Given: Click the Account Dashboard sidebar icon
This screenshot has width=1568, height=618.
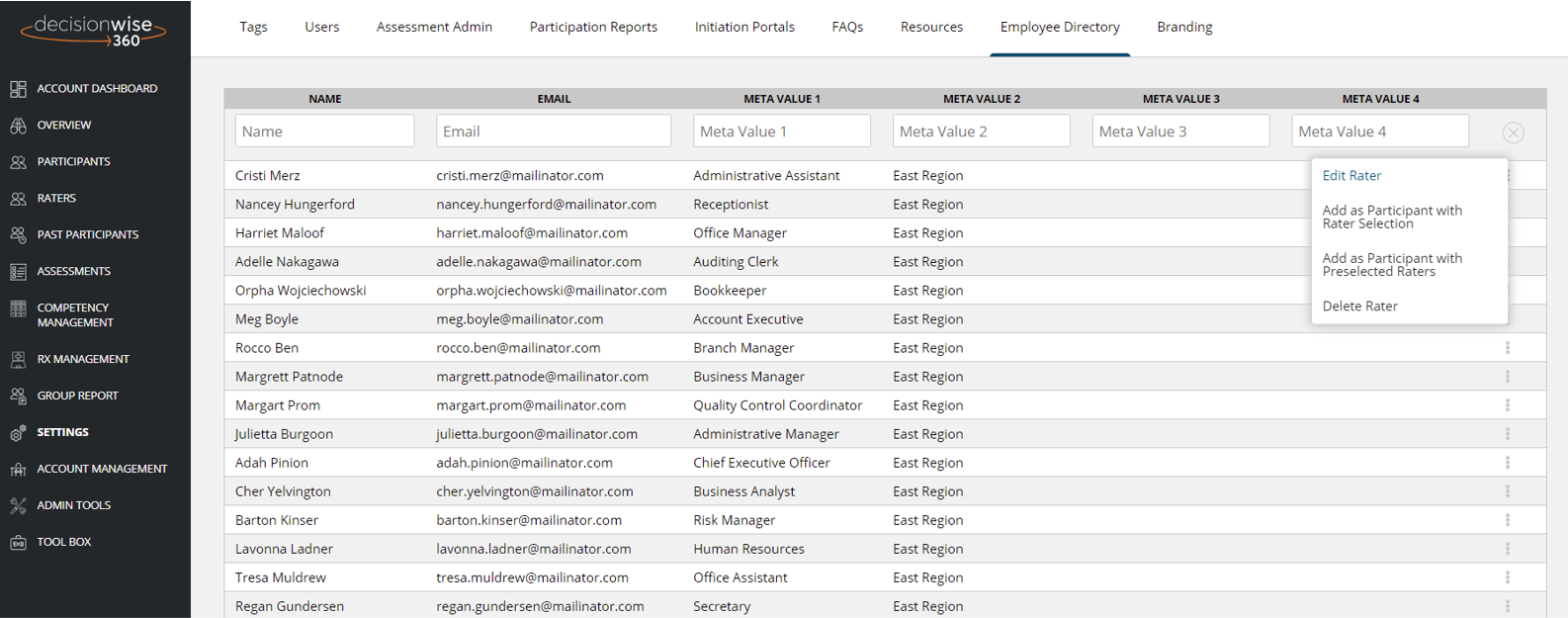Looking at the screenshot, I should point(18,89).
